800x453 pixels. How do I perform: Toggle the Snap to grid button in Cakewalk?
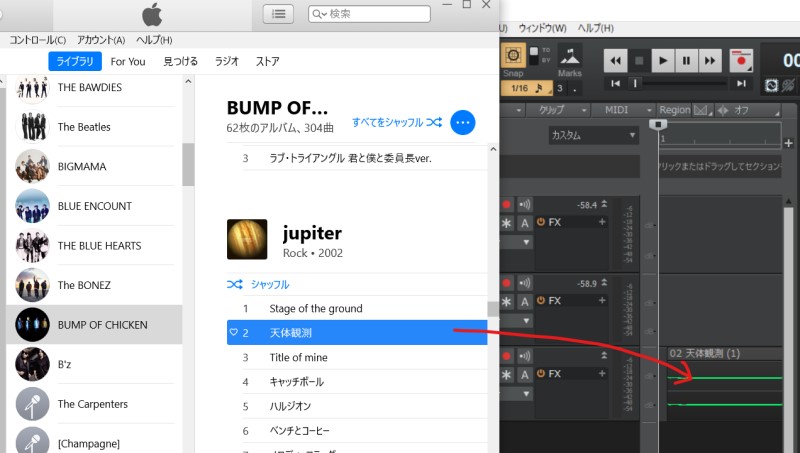pos(513,55)
